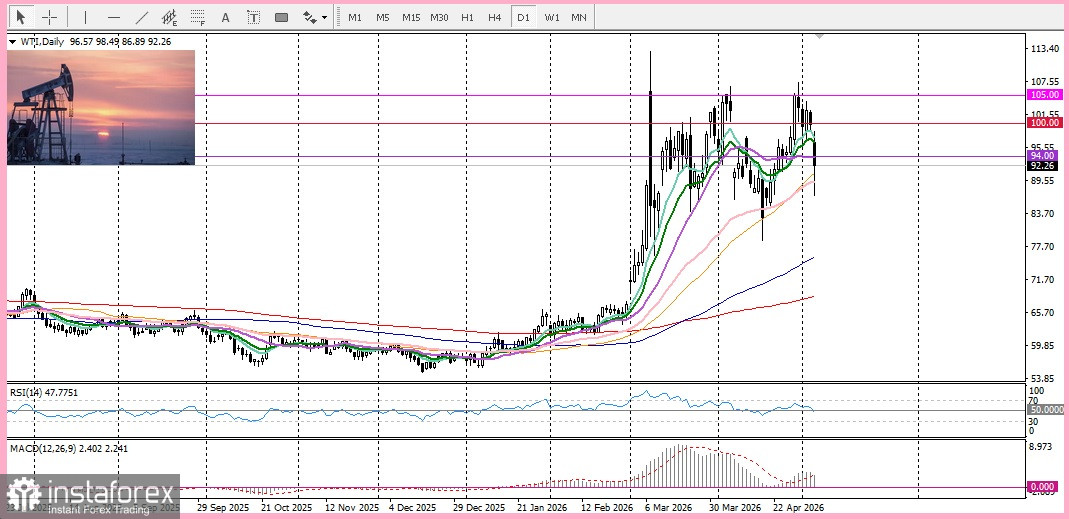
Task: Select the text label 'T' tool
Action: point(254,17)
